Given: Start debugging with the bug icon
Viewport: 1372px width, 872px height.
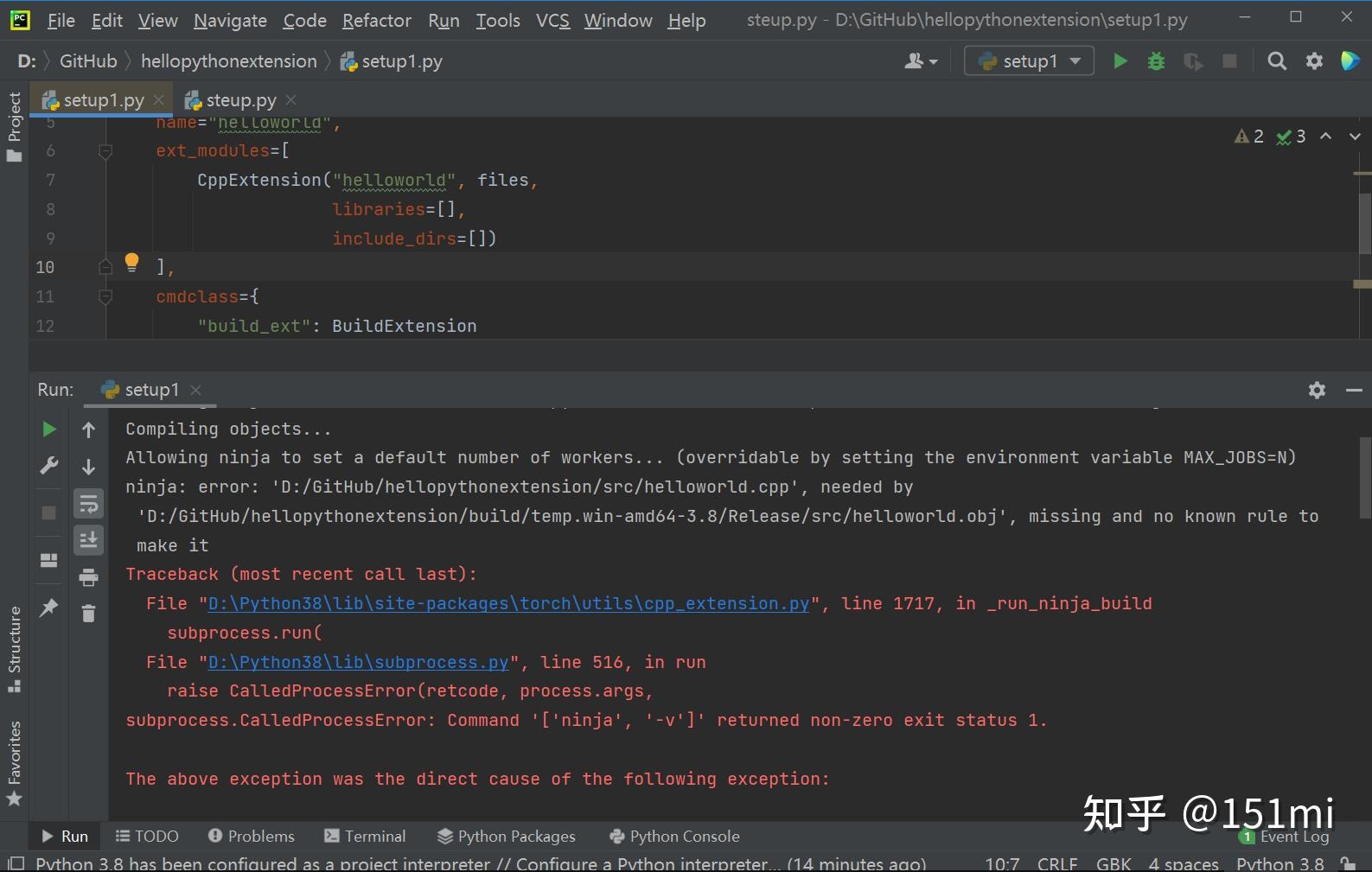Looking at the screenshot, I should 1156,61.
